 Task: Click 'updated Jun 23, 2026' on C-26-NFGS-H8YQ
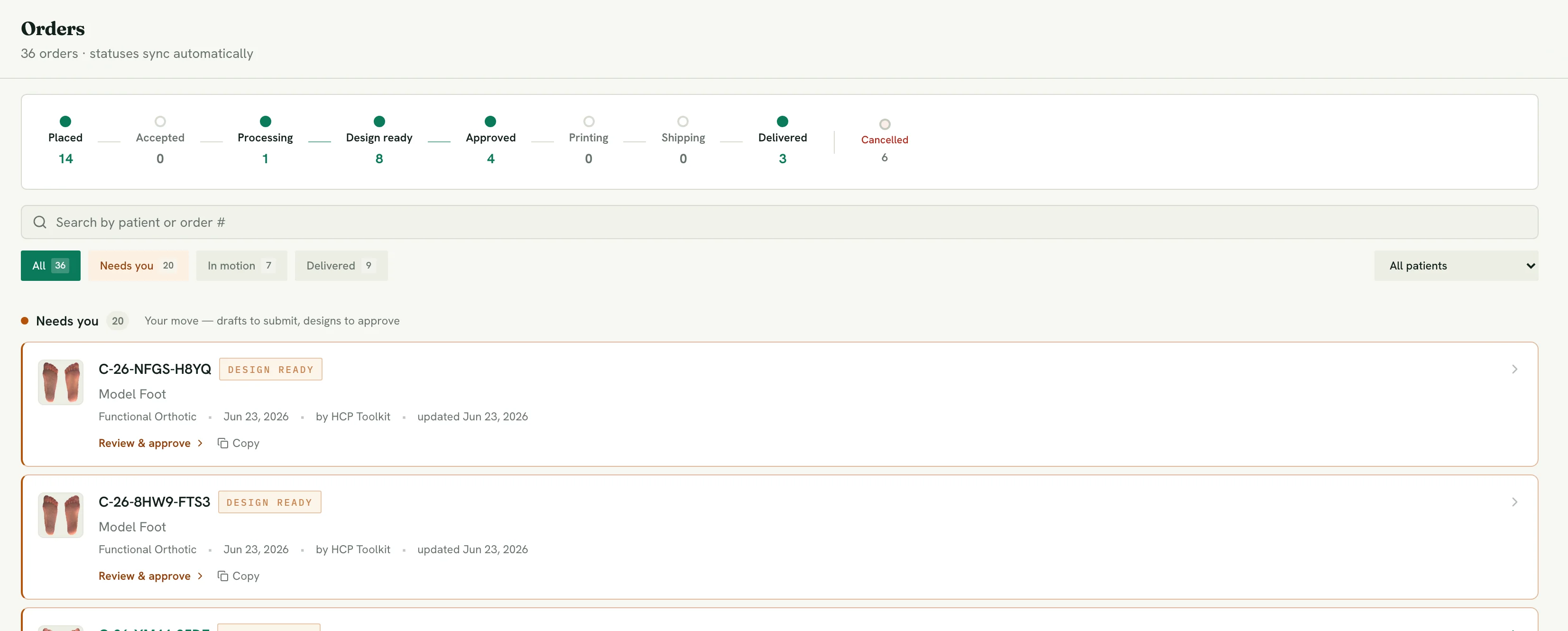(472, 417)
